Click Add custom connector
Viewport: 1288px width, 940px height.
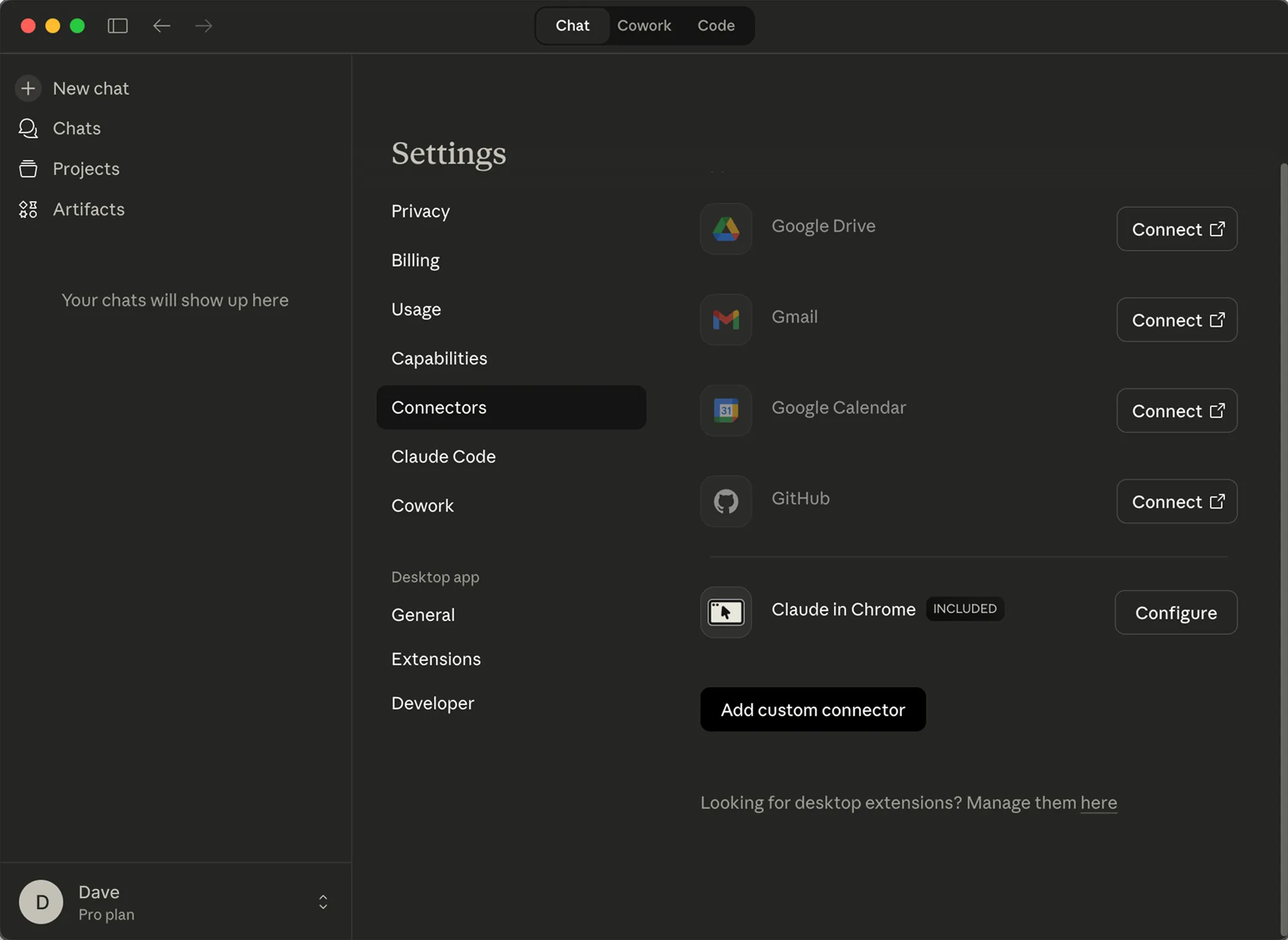point(812,709)
